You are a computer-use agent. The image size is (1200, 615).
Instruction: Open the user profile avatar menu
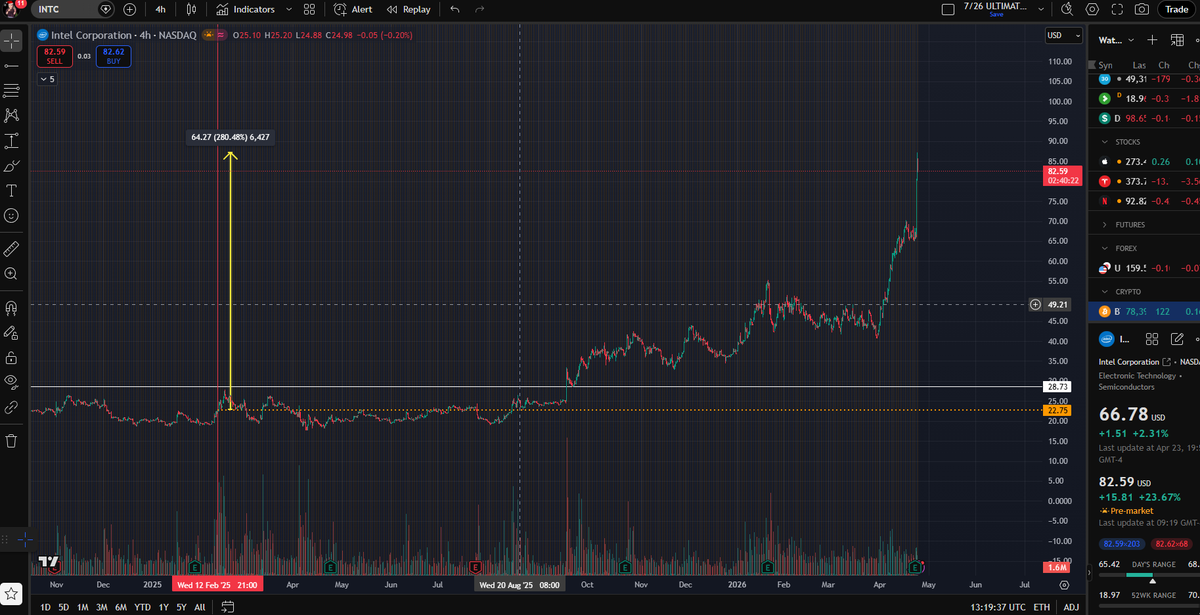click(x=12, y=9)
